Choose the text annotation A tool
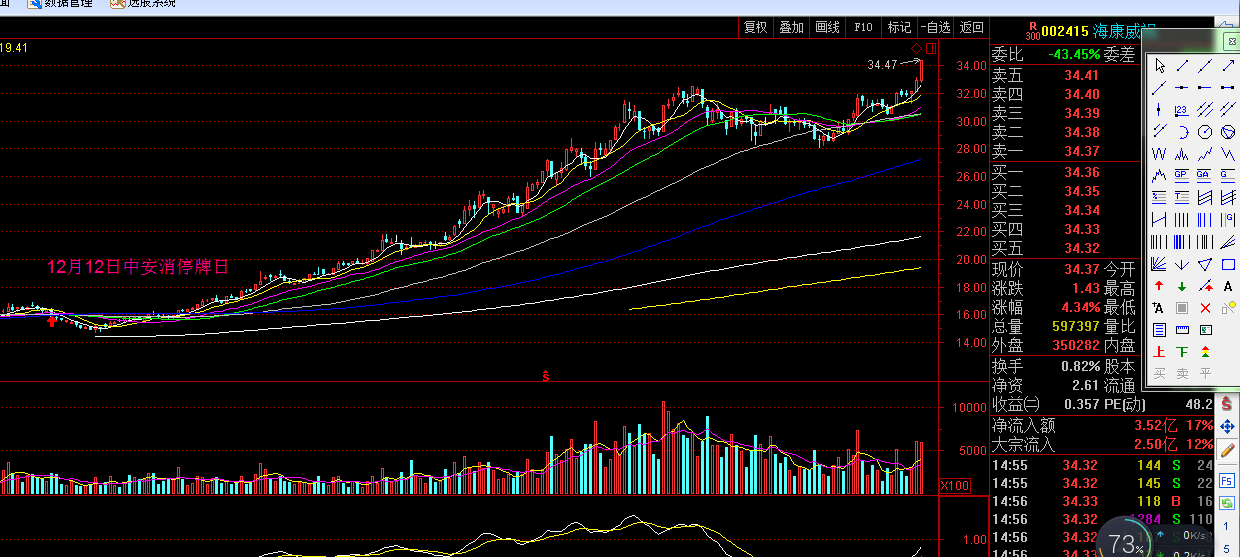 coord(1227,285)
